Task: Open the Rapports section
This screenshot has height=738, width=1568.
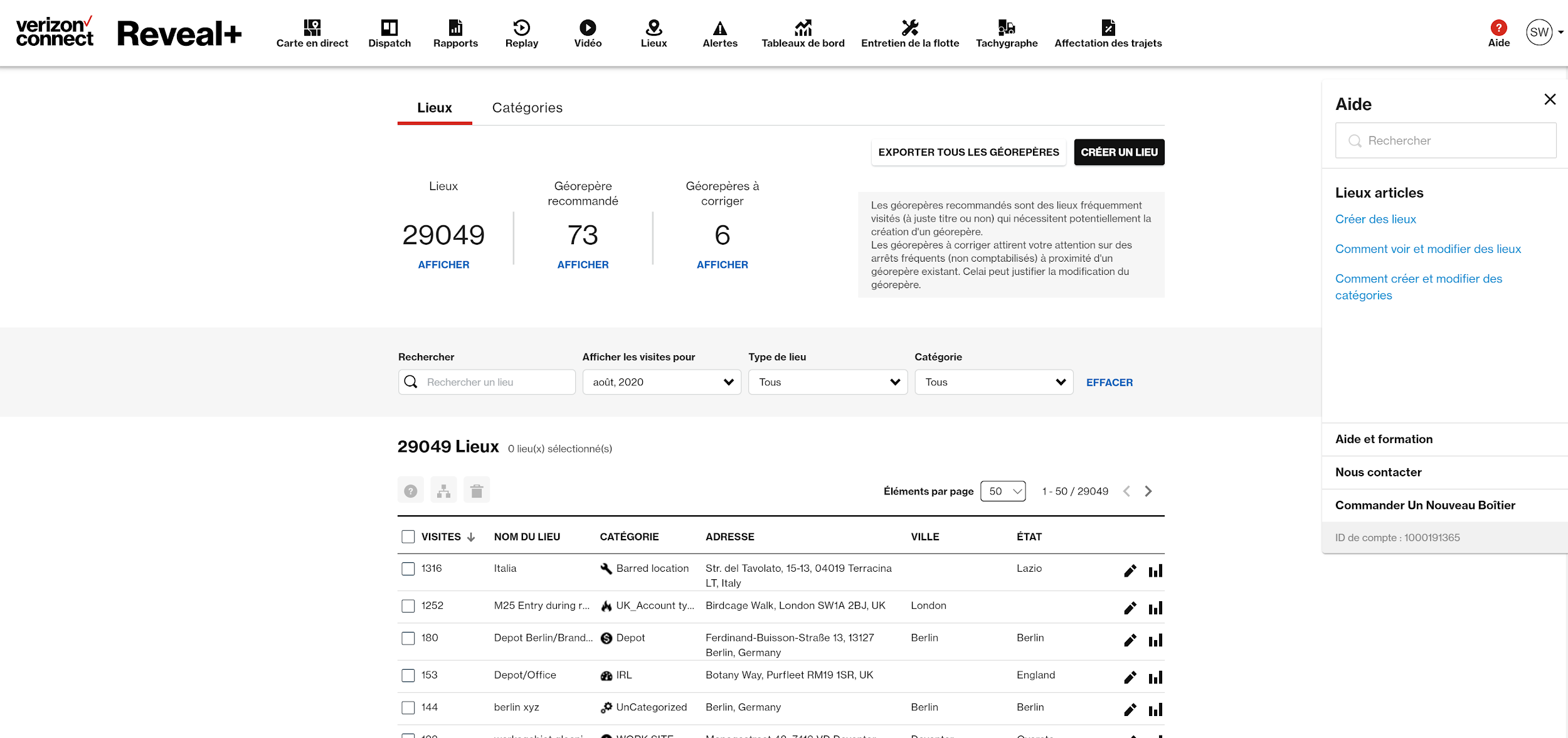Action: click(x=455, y=33)
